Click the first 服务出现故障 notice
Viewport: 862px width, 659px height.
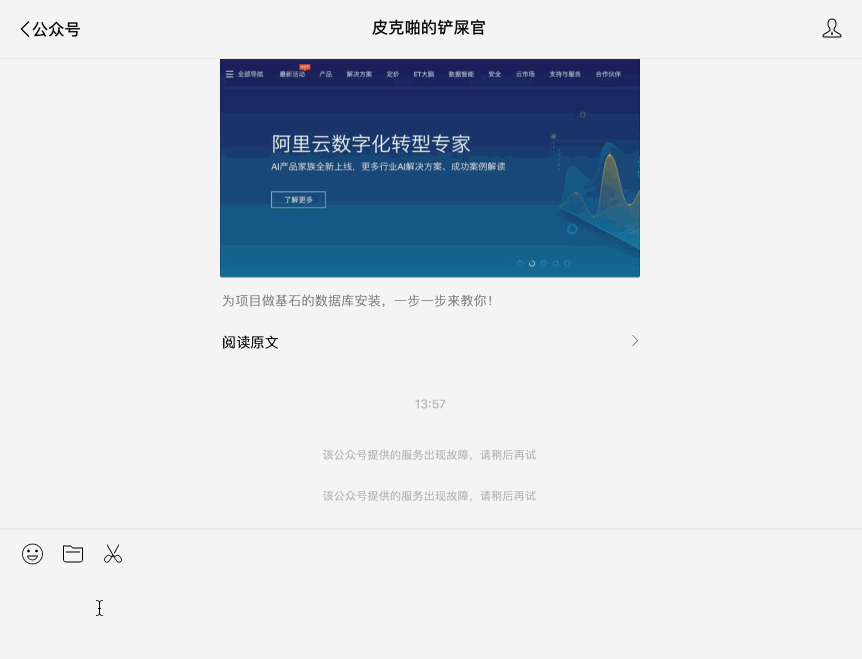click(x=429, y=455)
